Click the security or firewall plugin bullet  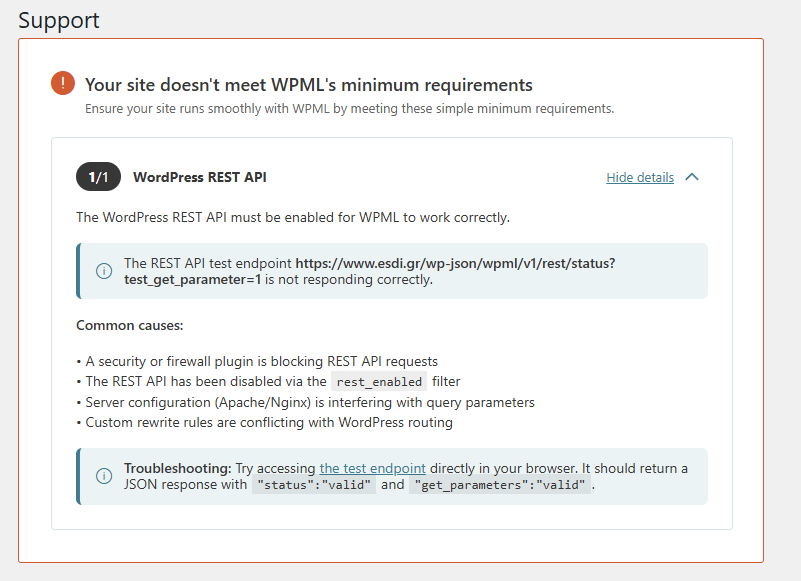pos(260,361)
